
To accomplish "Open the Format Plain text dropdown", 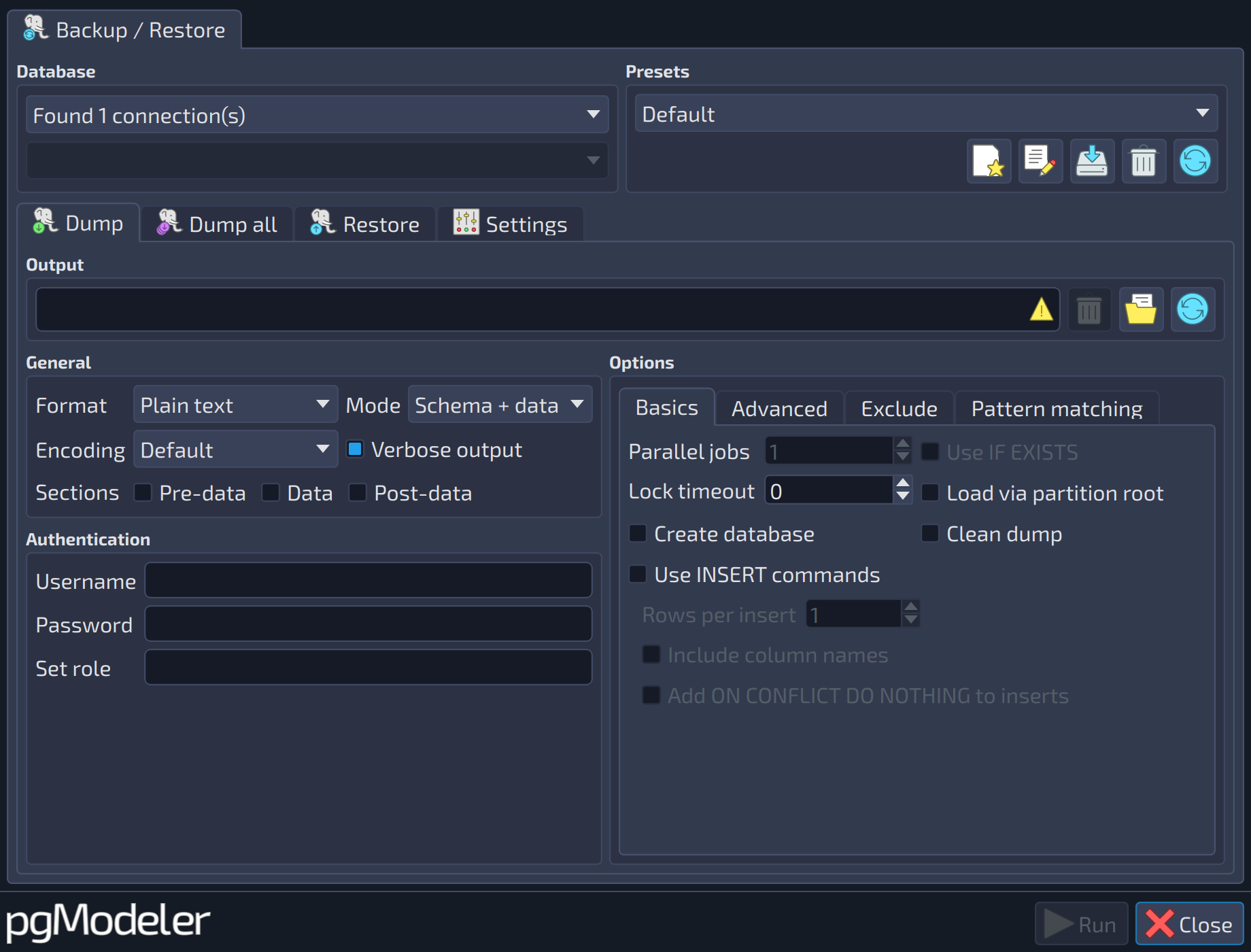I will (x=235, y=405).
